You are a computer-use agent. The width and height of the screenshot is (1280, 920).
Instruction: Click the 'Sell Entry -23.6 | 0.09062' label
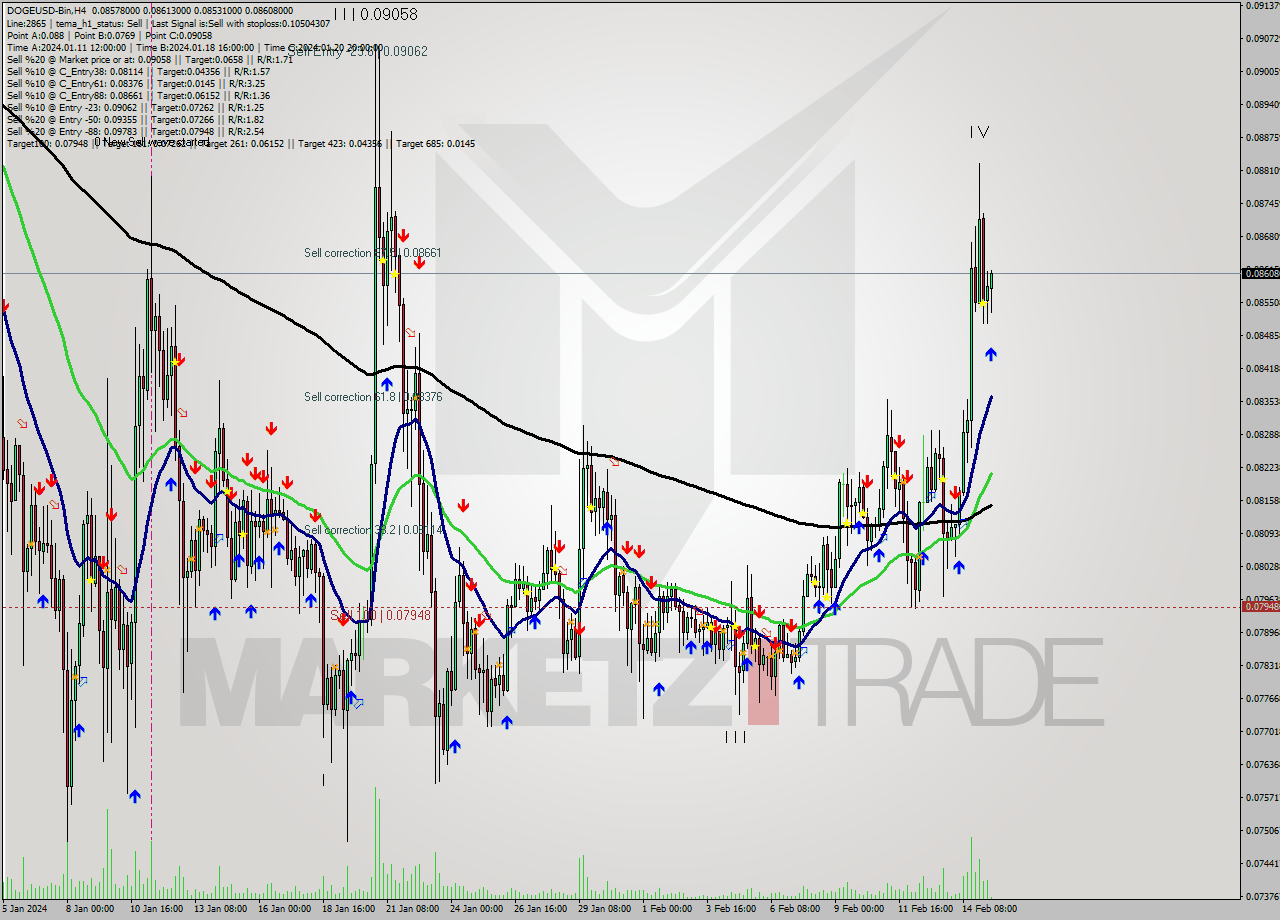[358, 51]
